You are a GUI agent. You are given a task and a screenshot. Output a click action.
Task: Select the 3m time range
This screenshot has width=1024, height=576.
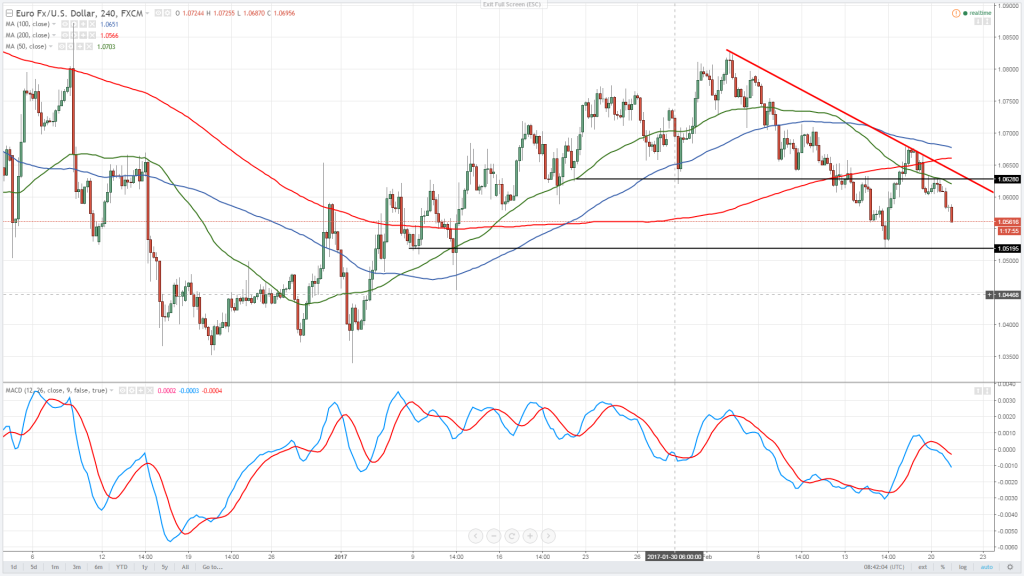(x=76, y=567)
